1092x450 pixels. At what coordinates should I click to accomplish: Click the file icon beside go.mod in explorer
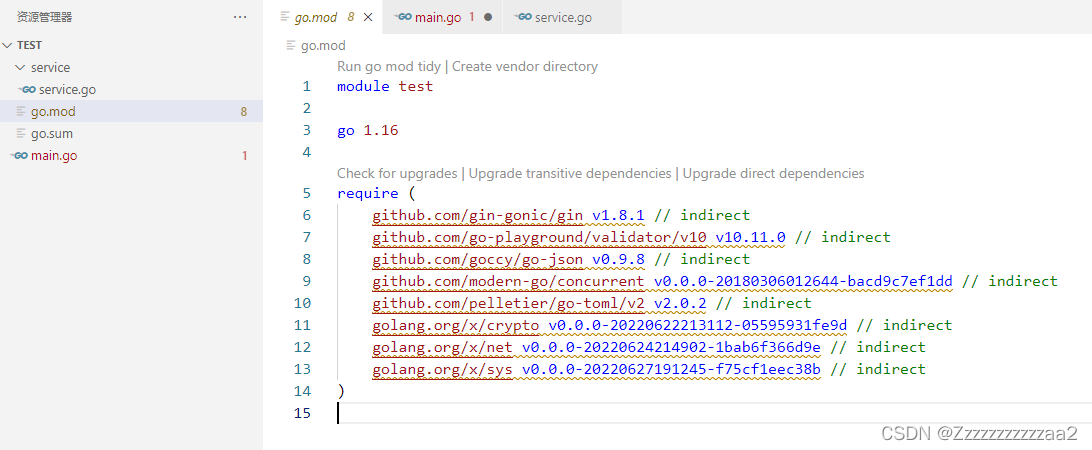[x=21, y=111]
